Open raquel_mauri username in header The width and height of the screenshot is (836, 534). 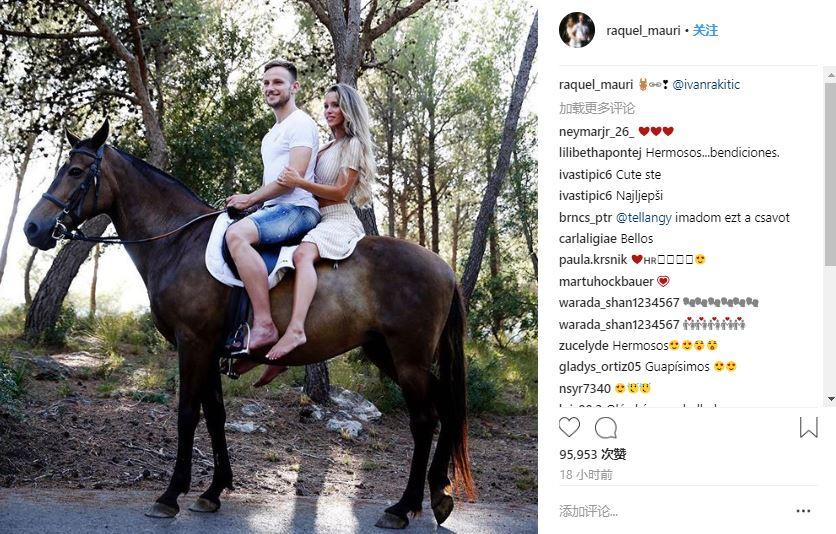point(643,30)
